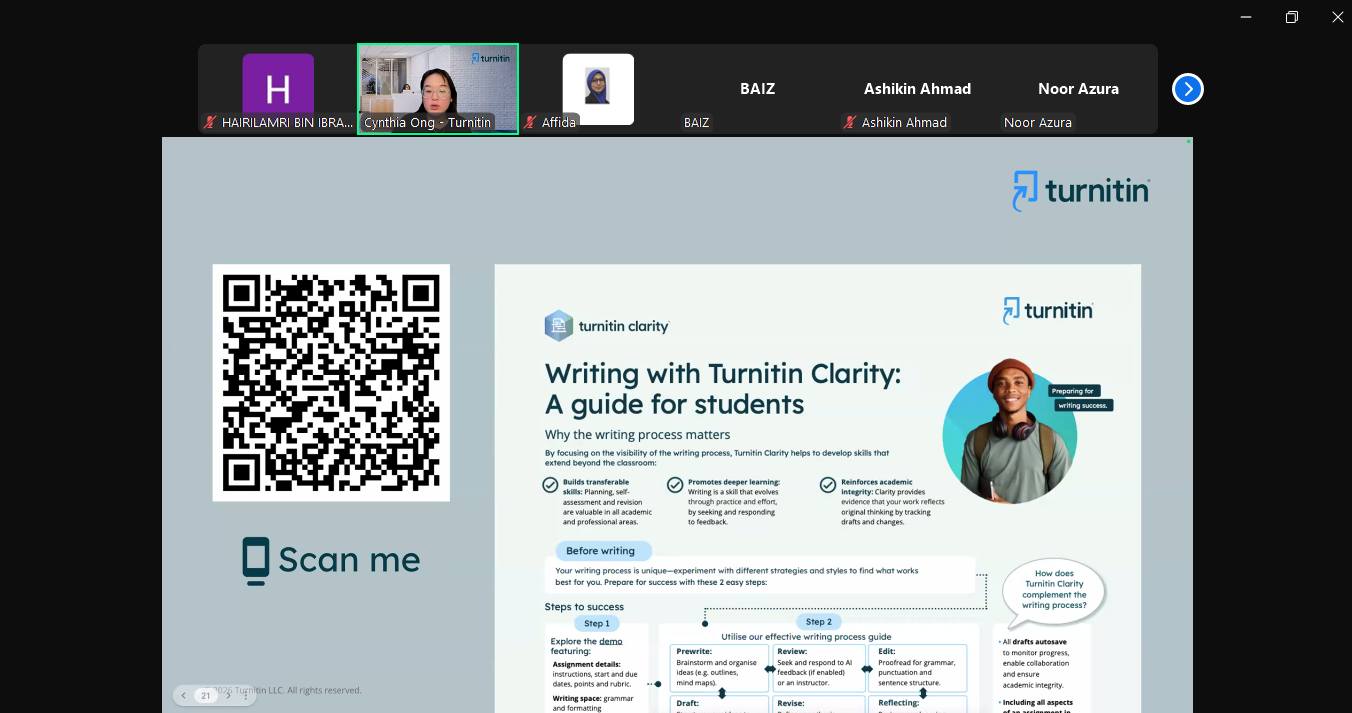The image size is (1352, 713).
Task: Click 'Why the writing process matters' heading
Action: pyautogui.click(x=637, y=435)
